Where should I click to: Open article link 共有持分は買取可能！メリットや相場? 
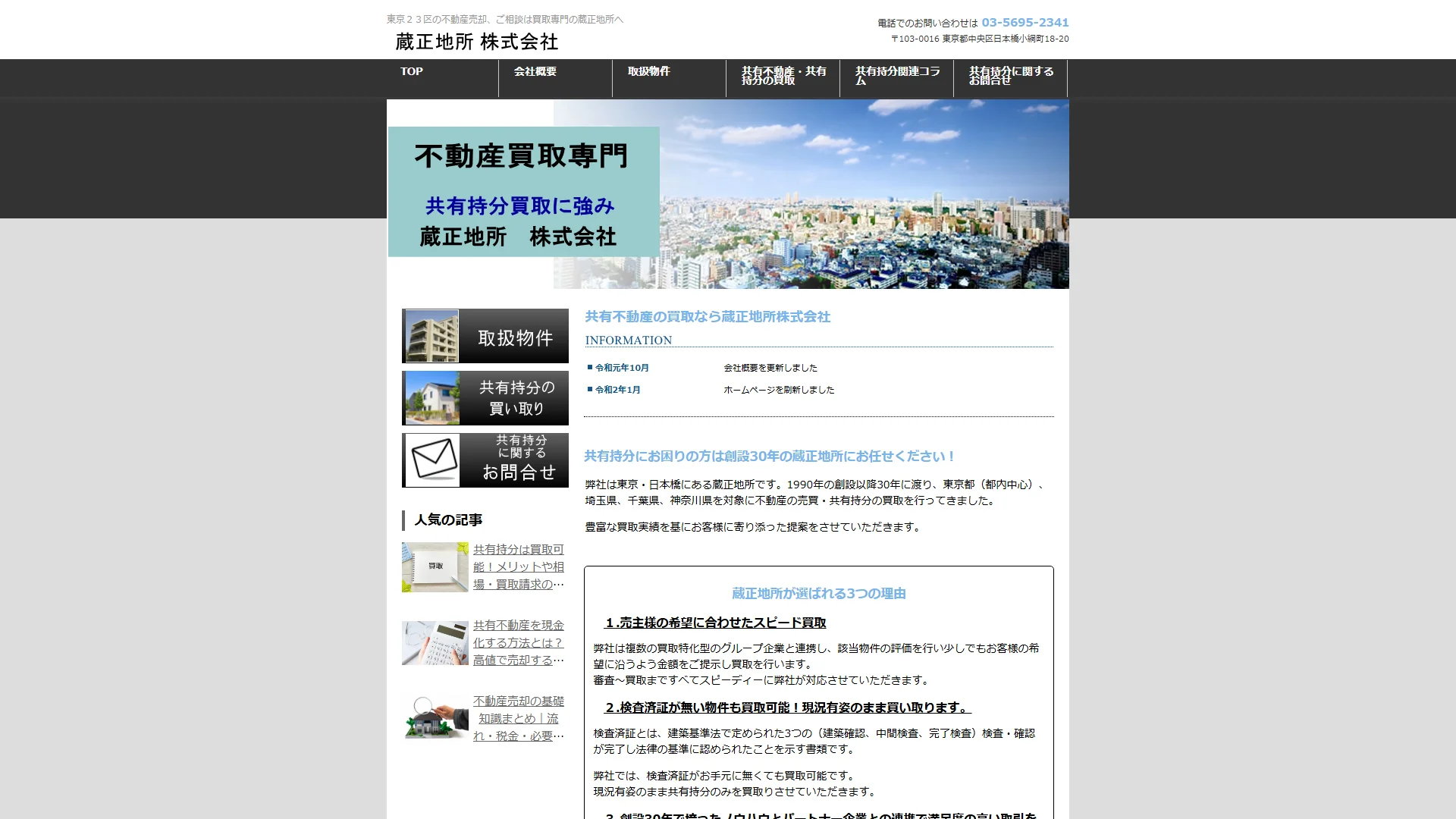coord(519,567)
